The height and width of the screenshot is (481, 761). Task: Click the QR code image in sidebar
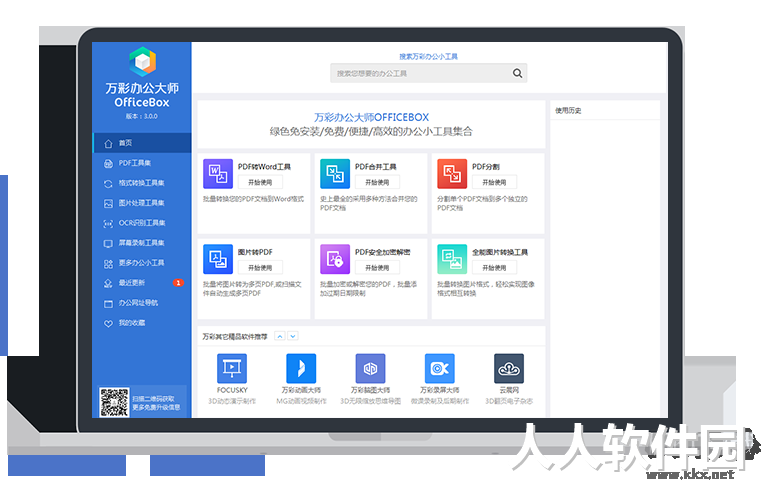115,402
